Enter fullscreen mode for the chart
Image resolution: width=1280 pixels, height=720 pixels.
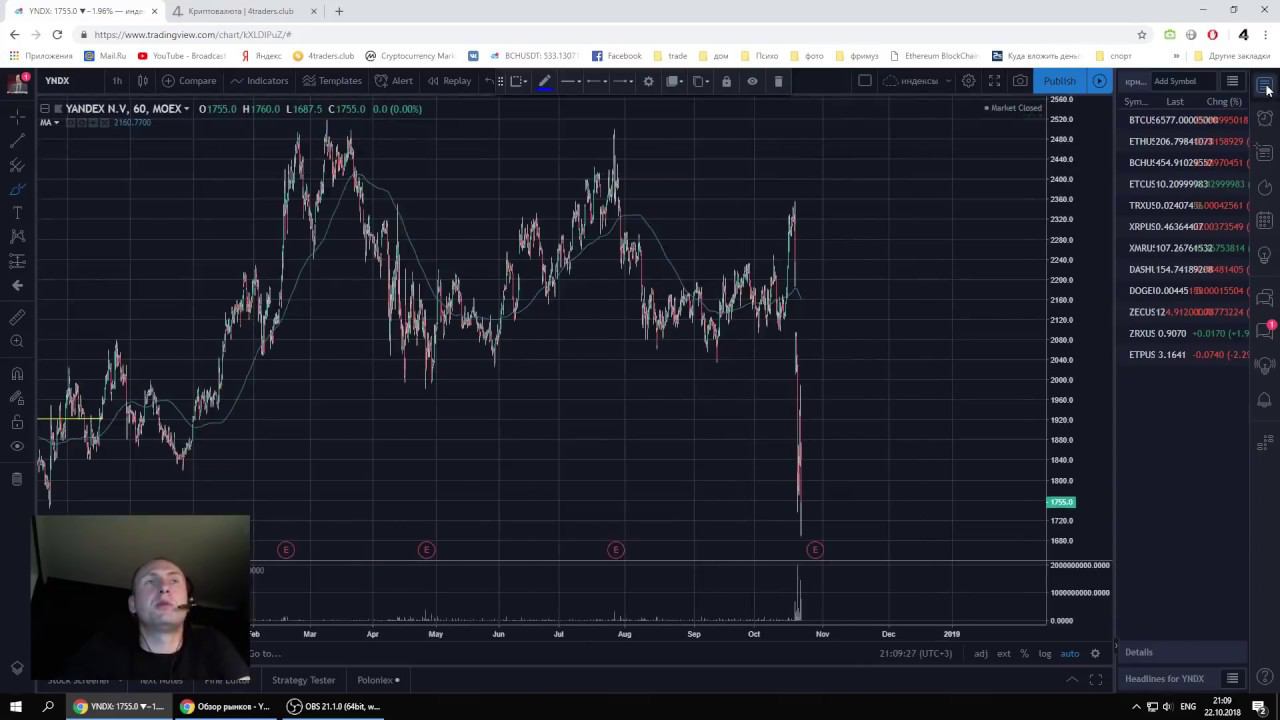pyautogui.click(x=994, y=81)
